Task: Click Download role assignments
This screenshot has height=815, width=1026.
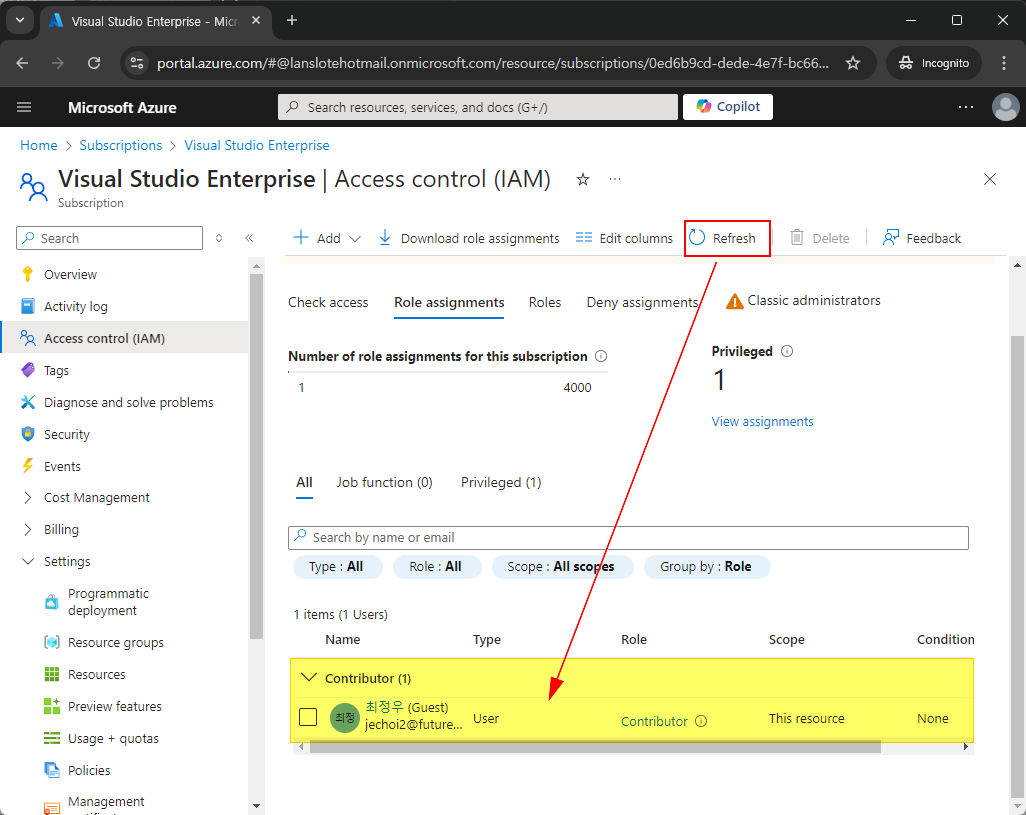Action: 469,238
